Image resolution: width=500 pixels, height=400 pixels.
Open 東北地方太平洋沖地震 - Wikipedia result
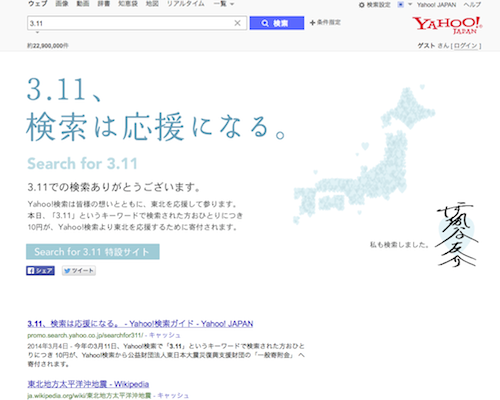pyautogui.click(x=88, y=384)
